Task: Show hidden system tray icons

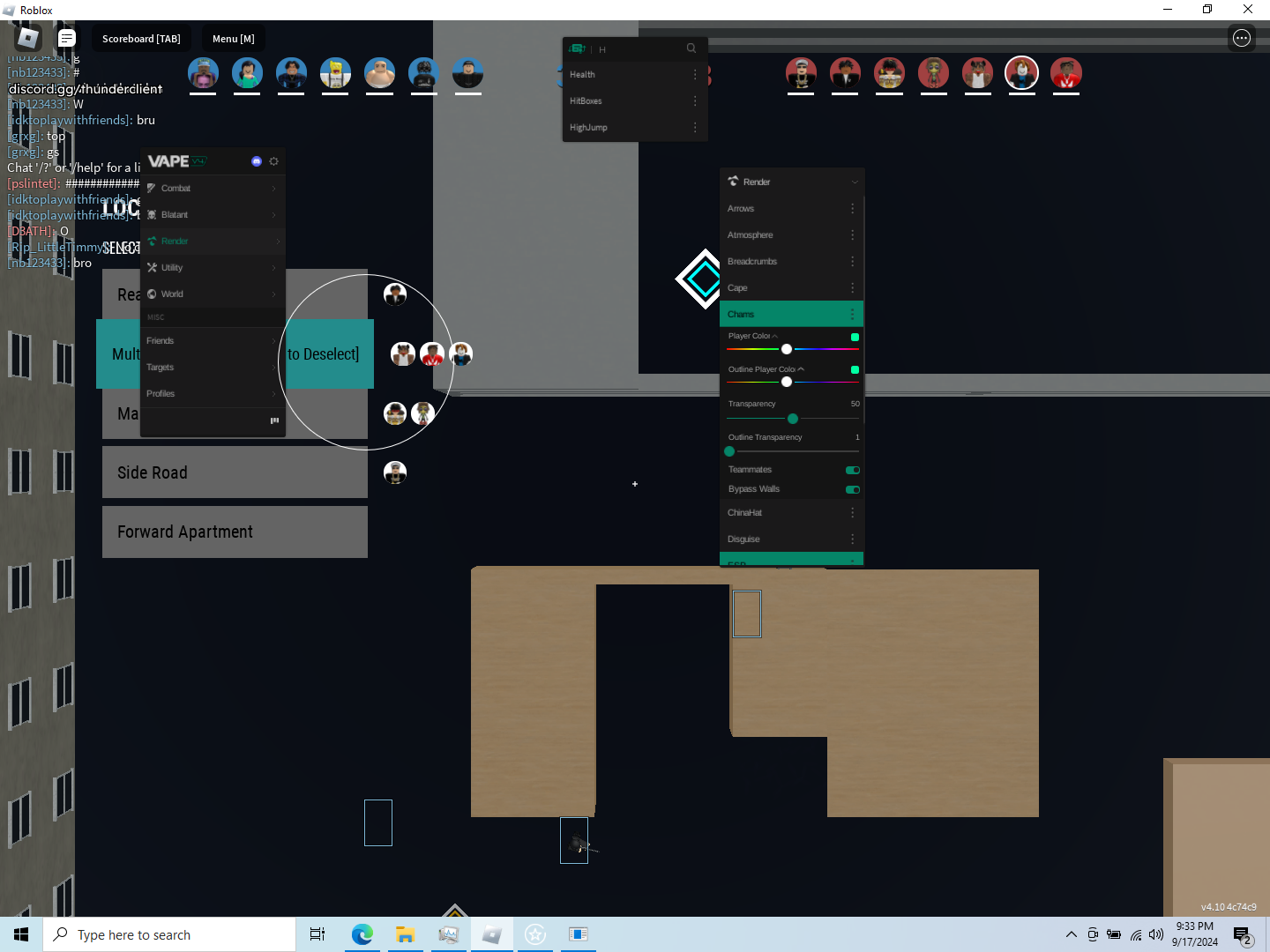Action: click(x=1072, y=934)
